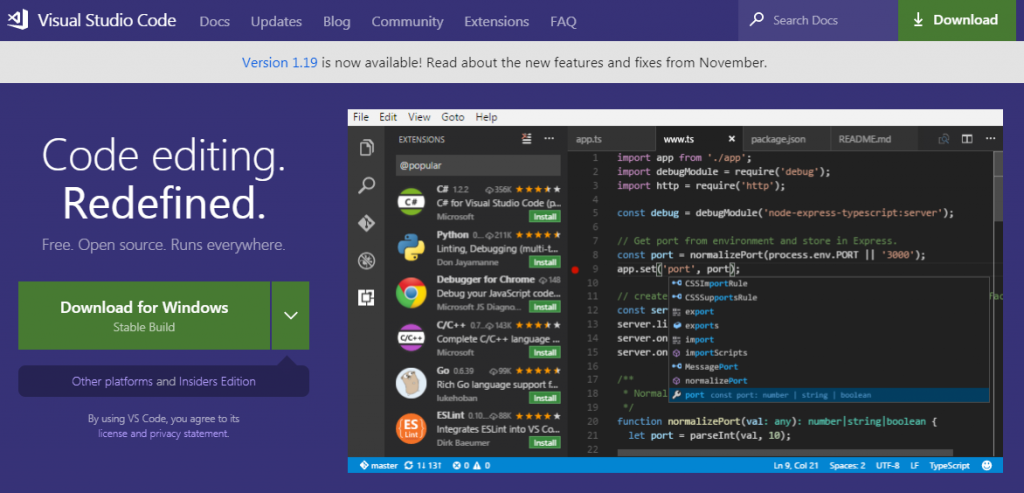
Task: Open the Updates nav link
Action: pos(276,22)
